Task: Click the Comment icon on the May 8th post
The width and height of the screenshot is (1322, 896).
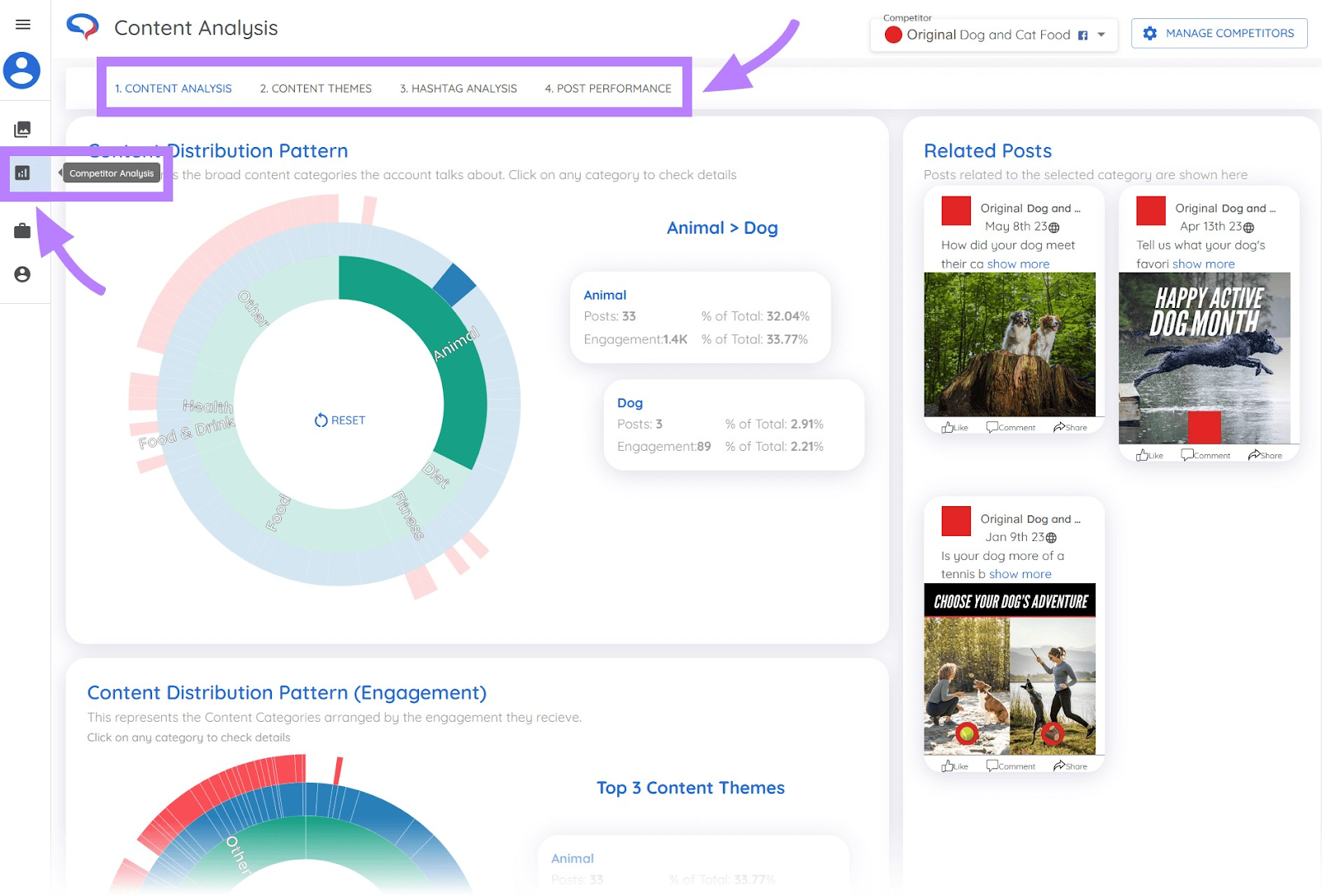Action: pos(1010,427)
